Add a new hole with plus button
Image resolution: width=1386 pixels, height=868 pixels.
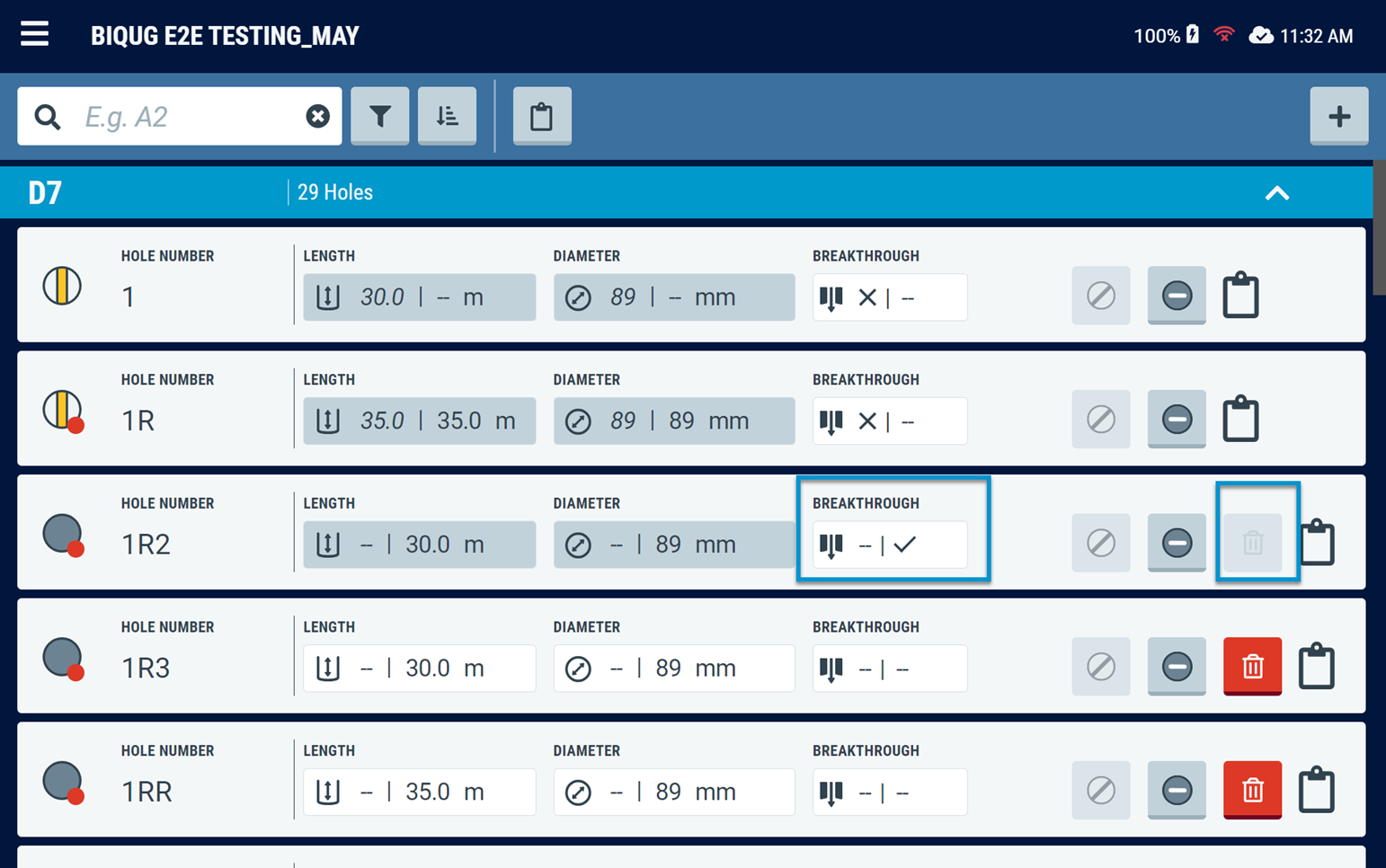1339,116
